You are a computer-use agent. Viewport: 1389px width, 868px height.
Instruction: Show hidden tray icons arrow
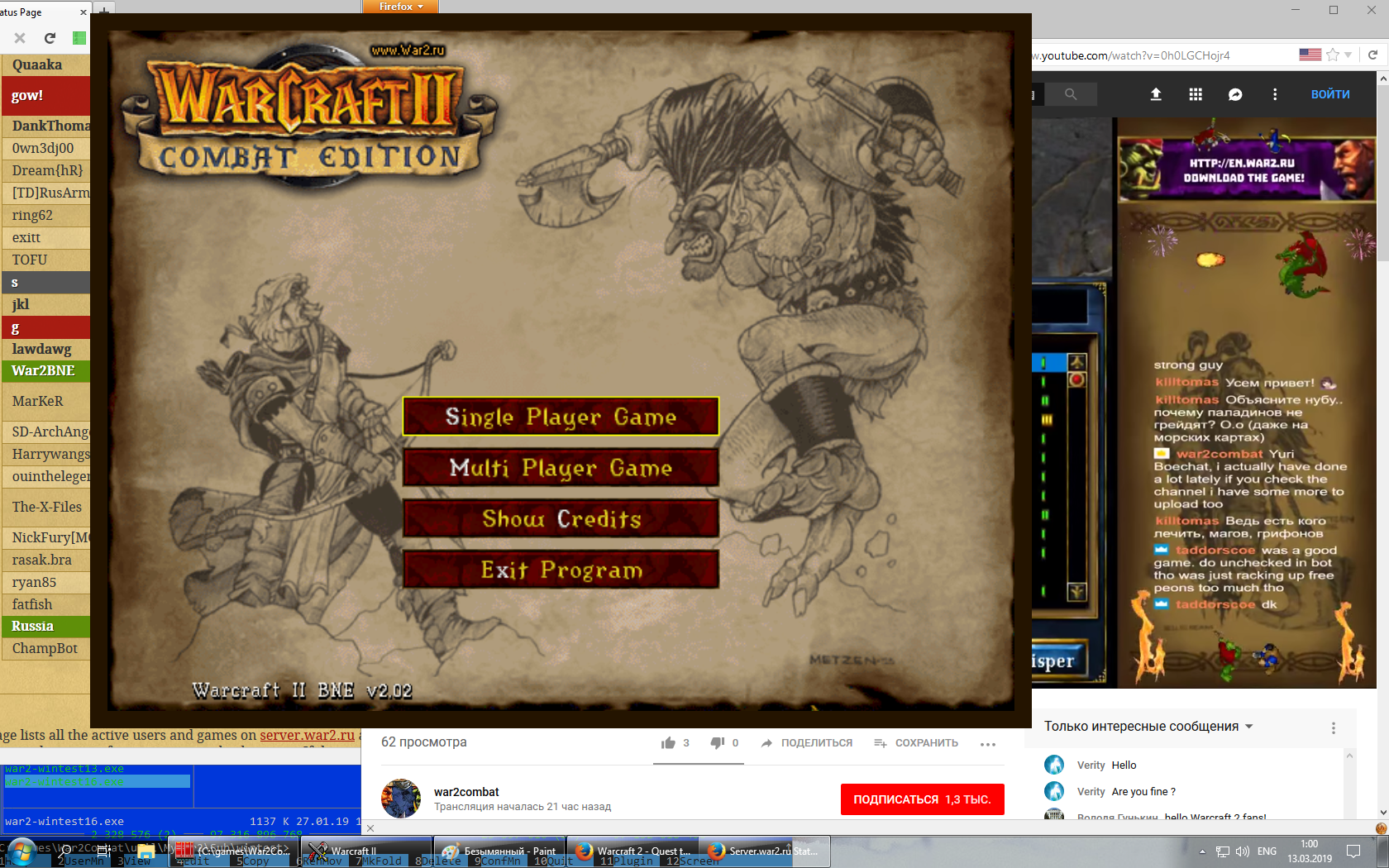[1202, 851]
